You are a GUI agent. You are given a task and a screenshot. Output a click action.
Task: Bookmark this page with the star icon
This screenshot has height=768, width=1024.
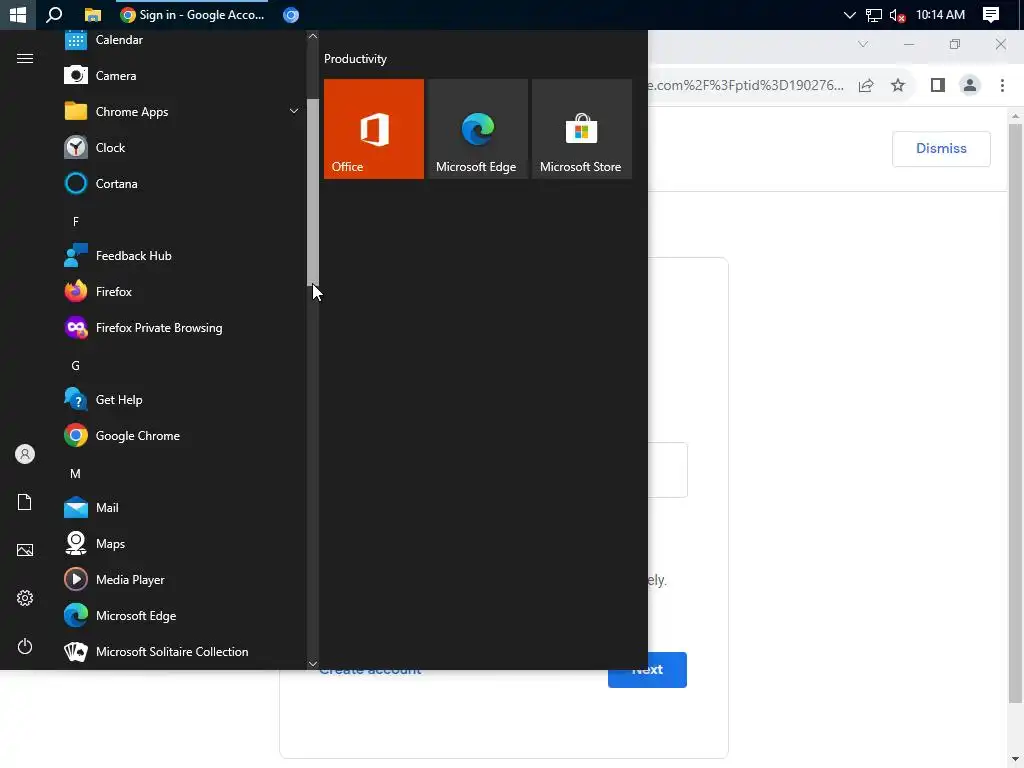(x=898, y=85)
